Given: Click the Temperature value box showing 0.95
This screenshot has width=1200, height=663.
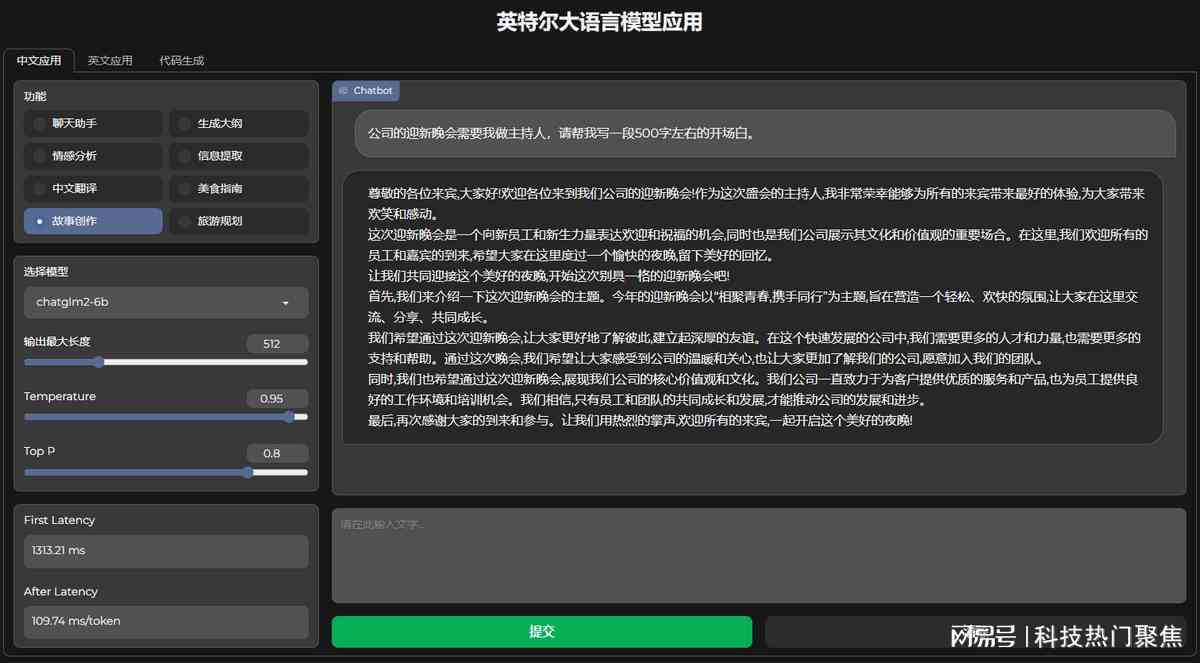Looking at the screenshot, I should 277,398.
